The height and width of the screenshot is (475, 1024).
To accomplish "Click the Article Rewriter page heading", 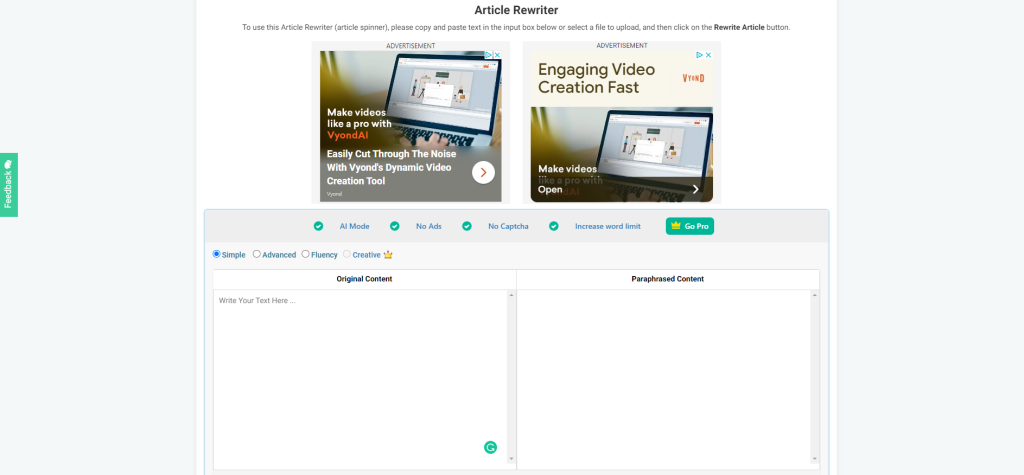I will pos(516,10).
